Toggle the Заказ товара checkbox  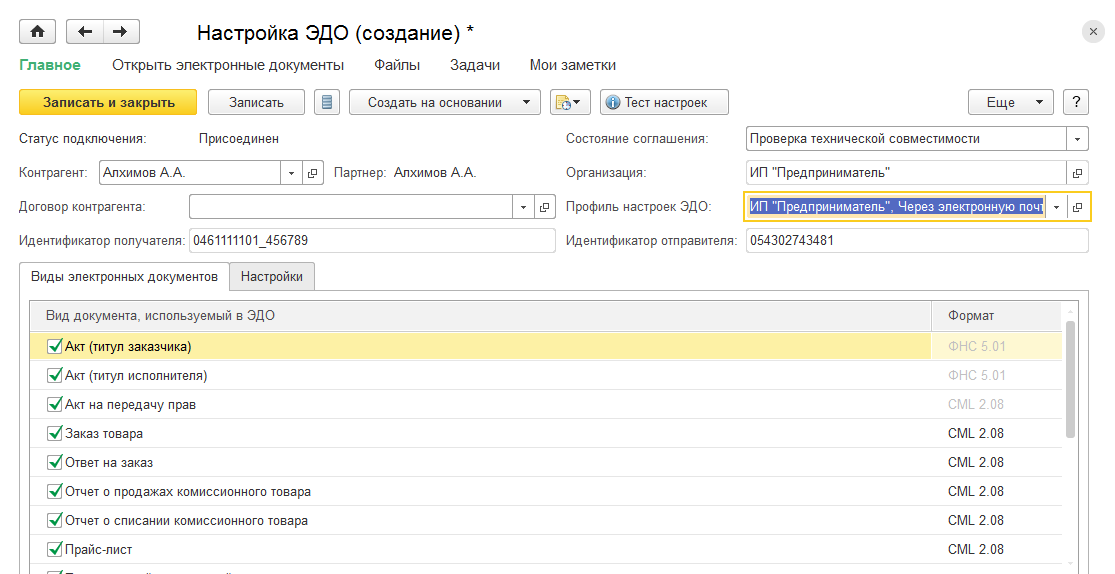(x=55, y=434)
